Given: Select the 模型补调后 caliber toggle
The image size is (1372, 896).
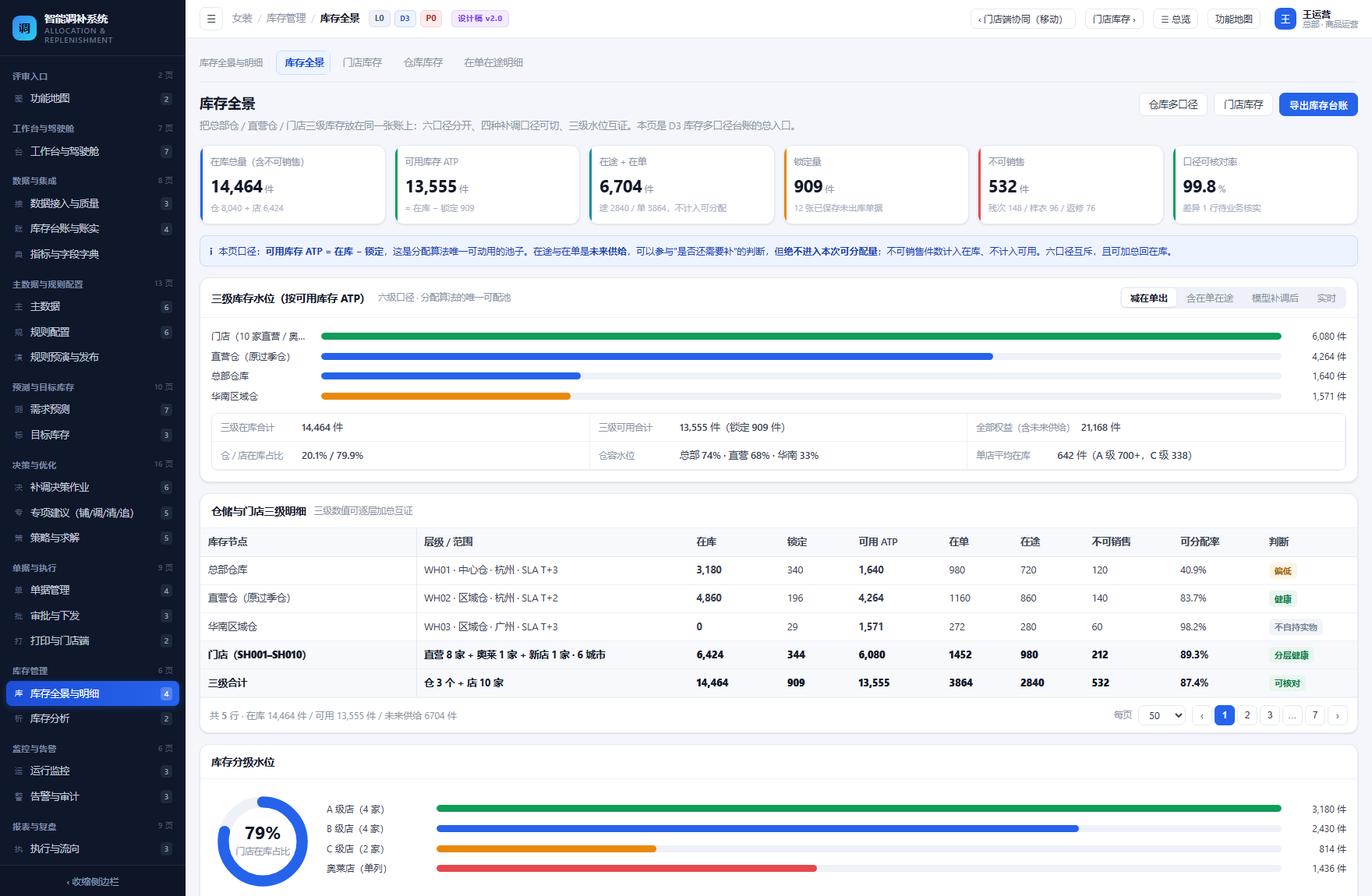Looking at the screenshot, I should pos(1275,298).
